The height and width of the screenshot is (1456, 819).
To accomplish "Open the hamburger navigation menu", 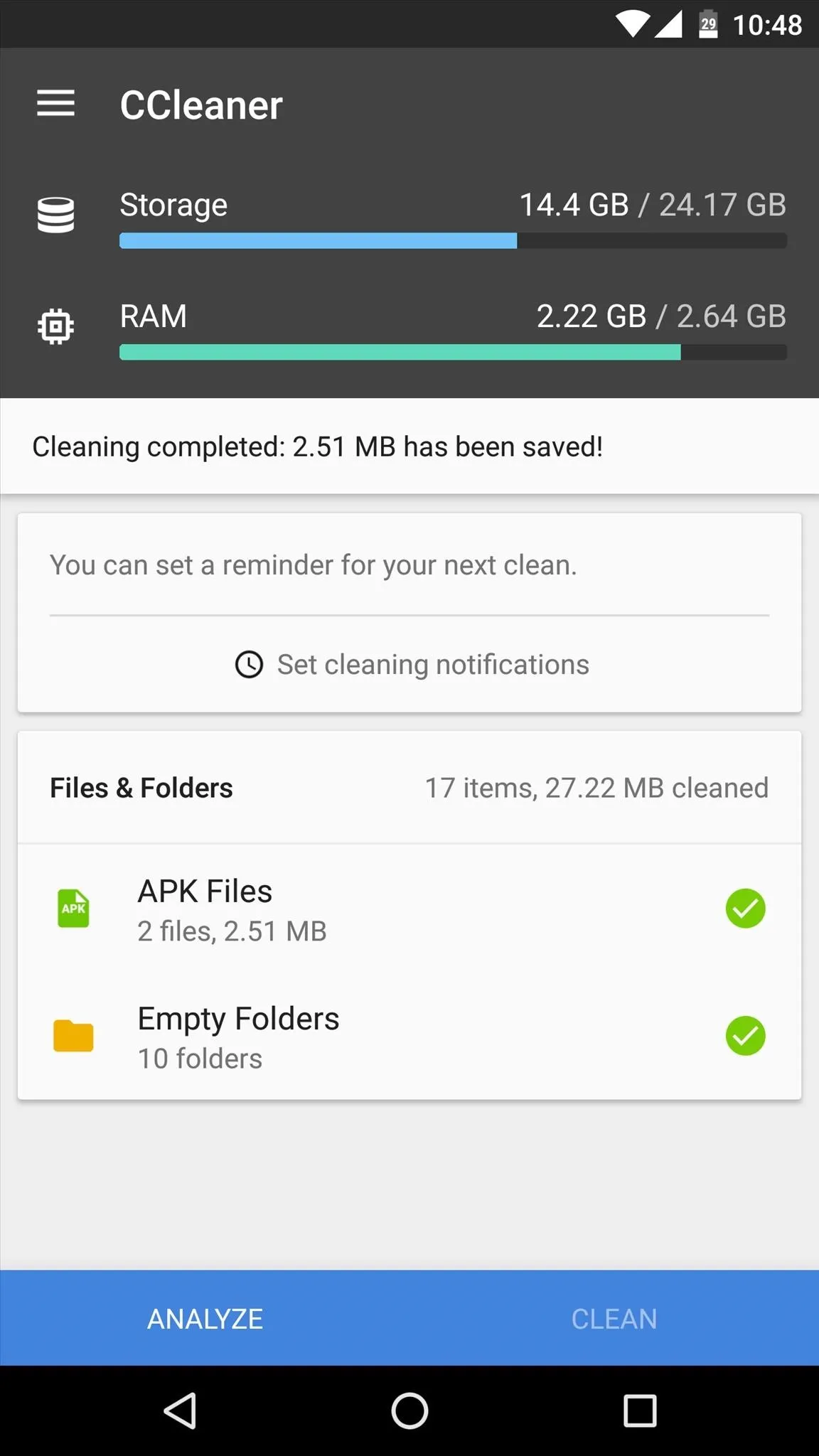I will pyautogui.click(x=55, y=104).
